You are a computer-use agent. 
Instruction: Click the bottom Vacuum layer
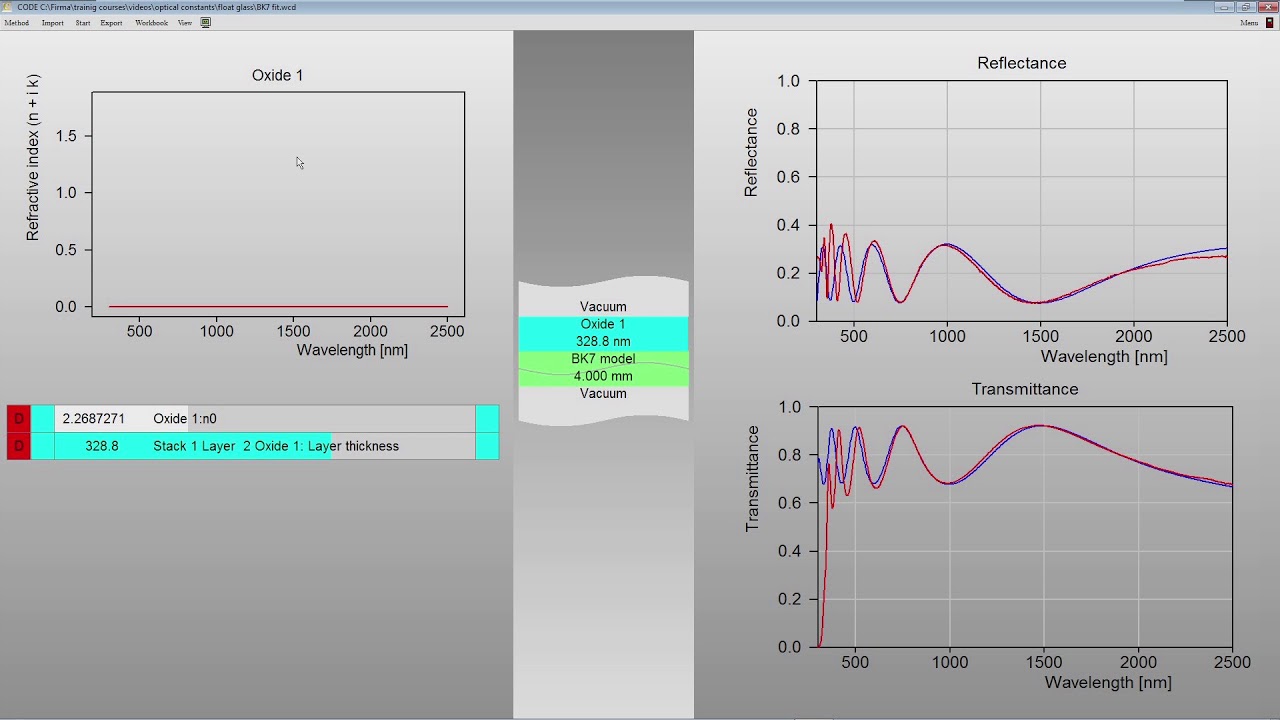[603, 393]
